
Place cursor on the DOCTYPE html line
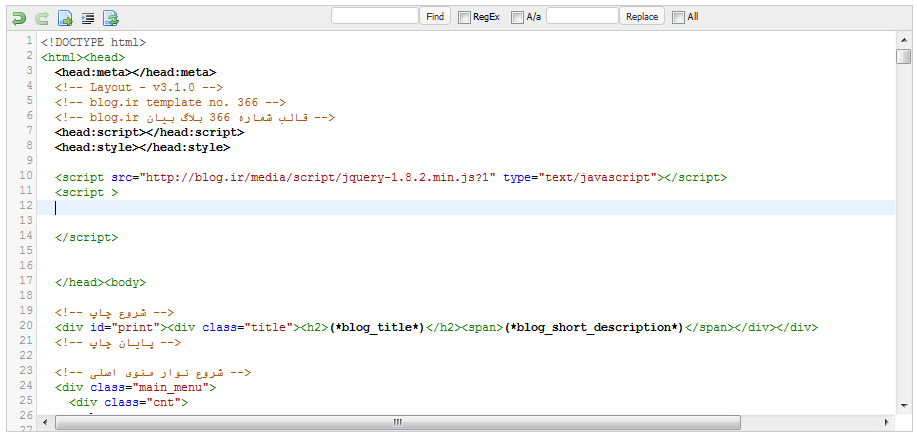click(94, 43)
